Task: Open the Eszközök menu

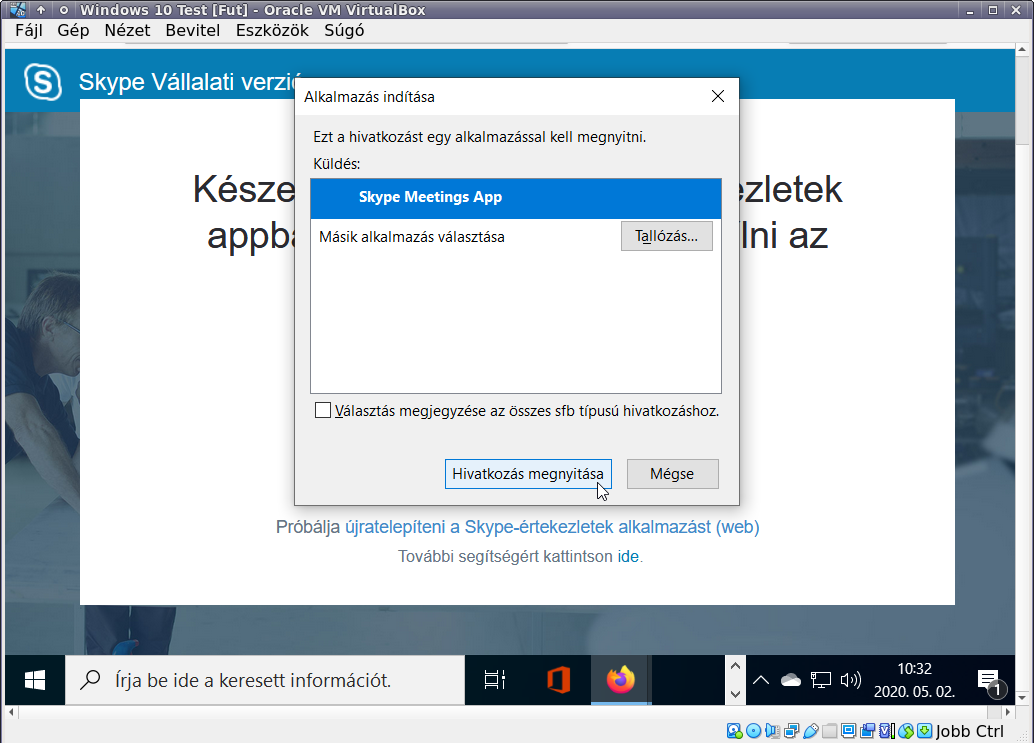Action: pos(272,30)
